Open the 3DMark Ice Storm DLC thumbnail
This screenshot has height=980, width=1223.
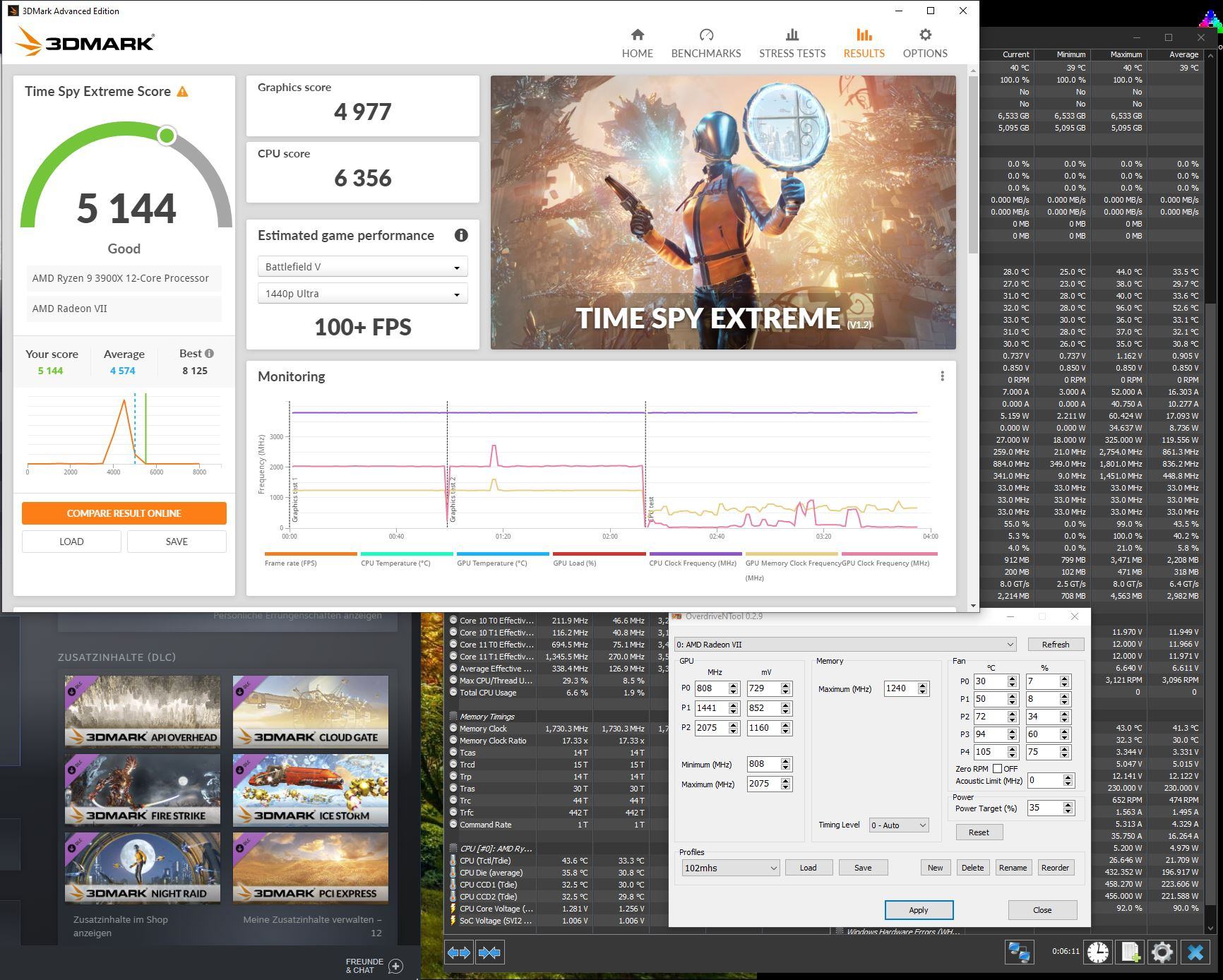[x=311, y=790]
